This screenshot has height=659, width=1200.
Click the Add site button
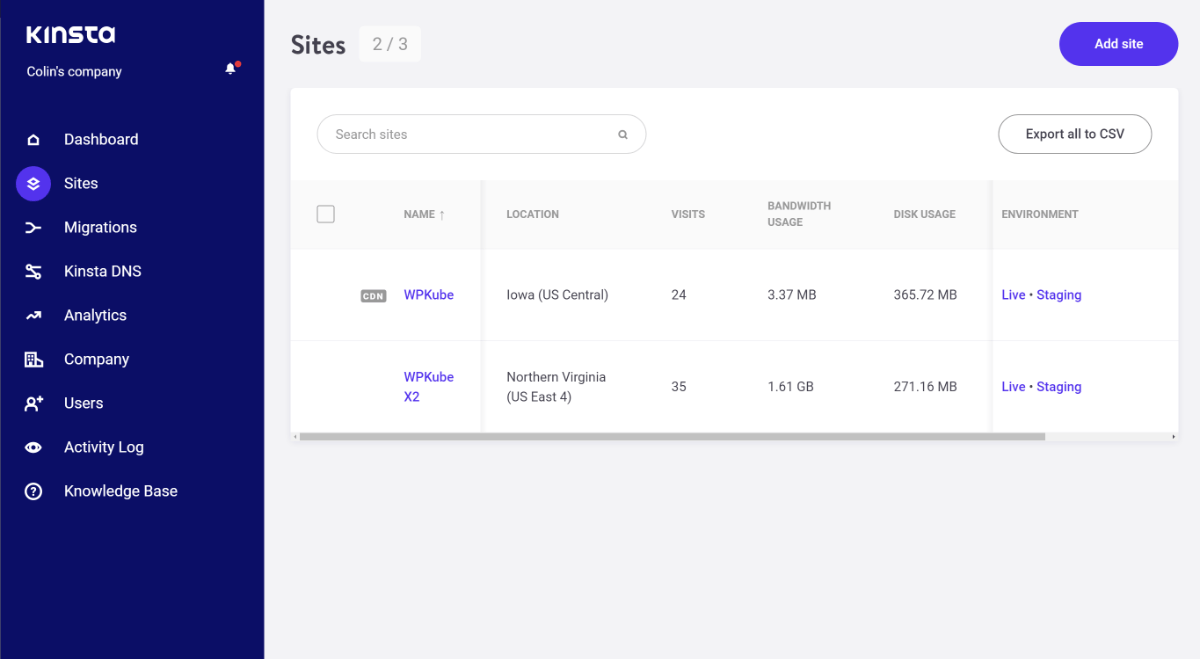pos(1118,44)
